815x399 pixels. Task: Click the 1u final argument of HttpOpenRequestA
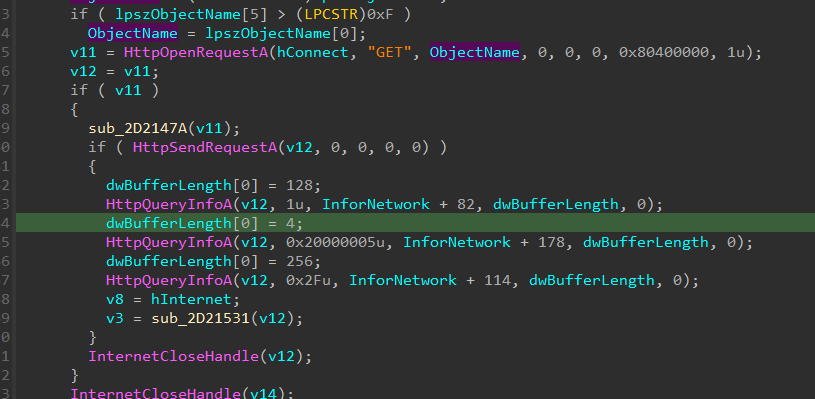pyautogui.click(x=735, y=52)
